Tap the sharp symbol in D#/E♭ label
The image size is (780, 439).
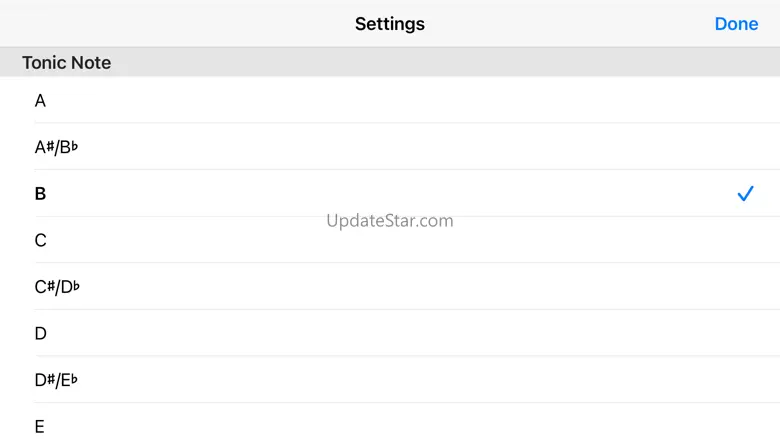point(51,379)
